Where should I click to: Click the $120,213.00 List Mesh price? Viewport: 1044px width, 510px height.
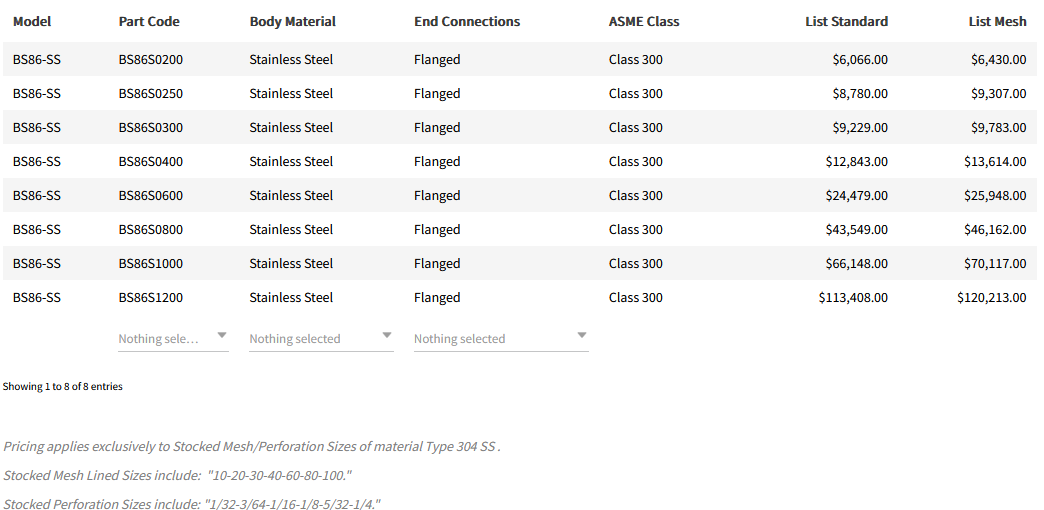[x=991, y=297]
